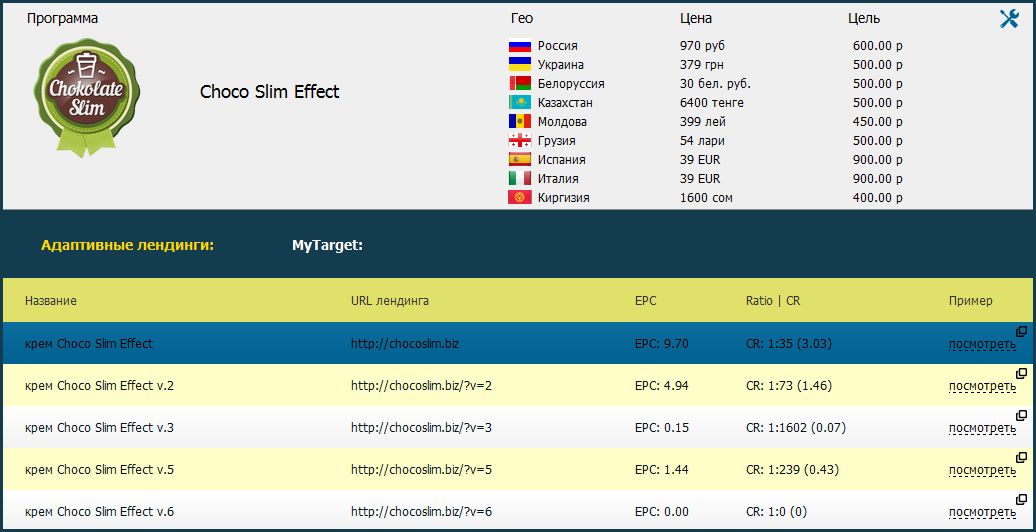Click the EPC: 0.00 value
This screenshot has height=532, width=1036.
point(661,512)
